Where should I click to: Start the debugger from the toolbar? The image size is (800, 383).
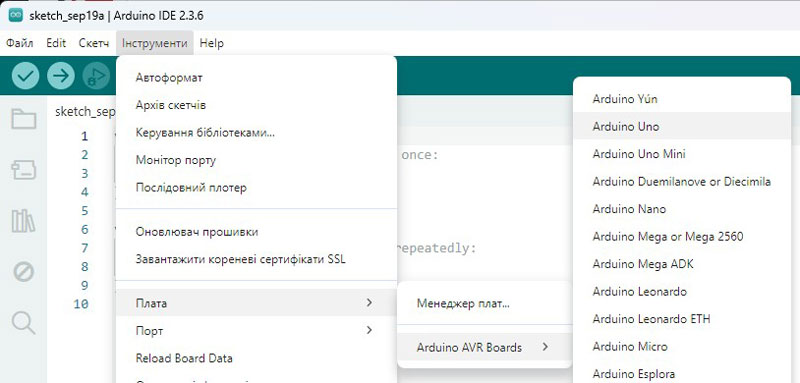pos(96,76)
